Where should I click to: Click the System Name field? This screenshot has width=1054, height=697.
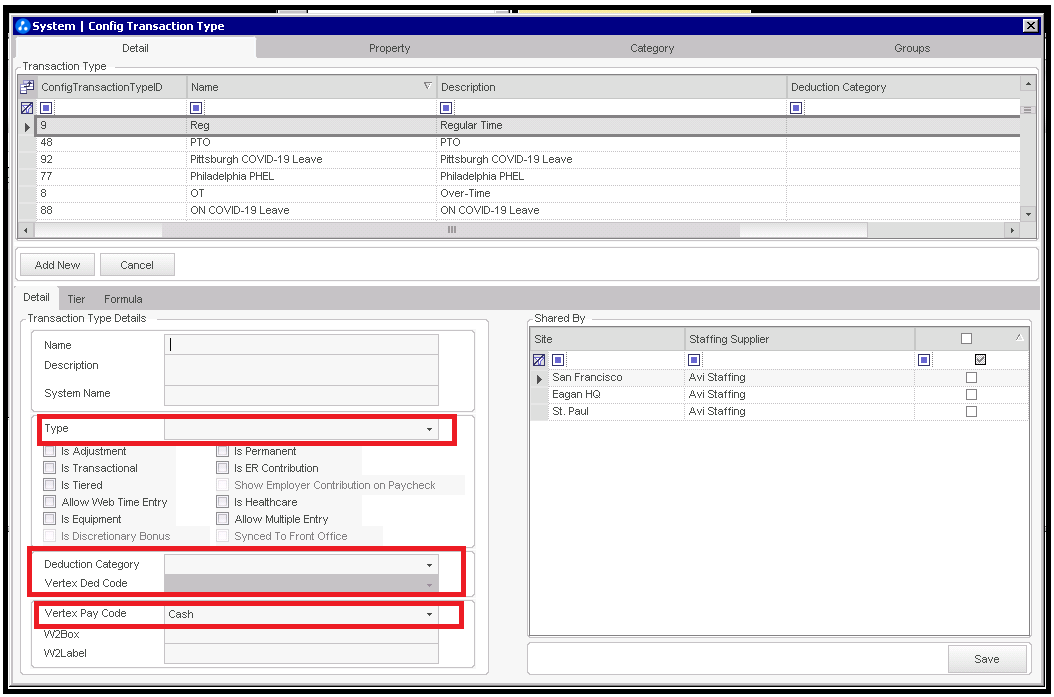pos(301,395)
